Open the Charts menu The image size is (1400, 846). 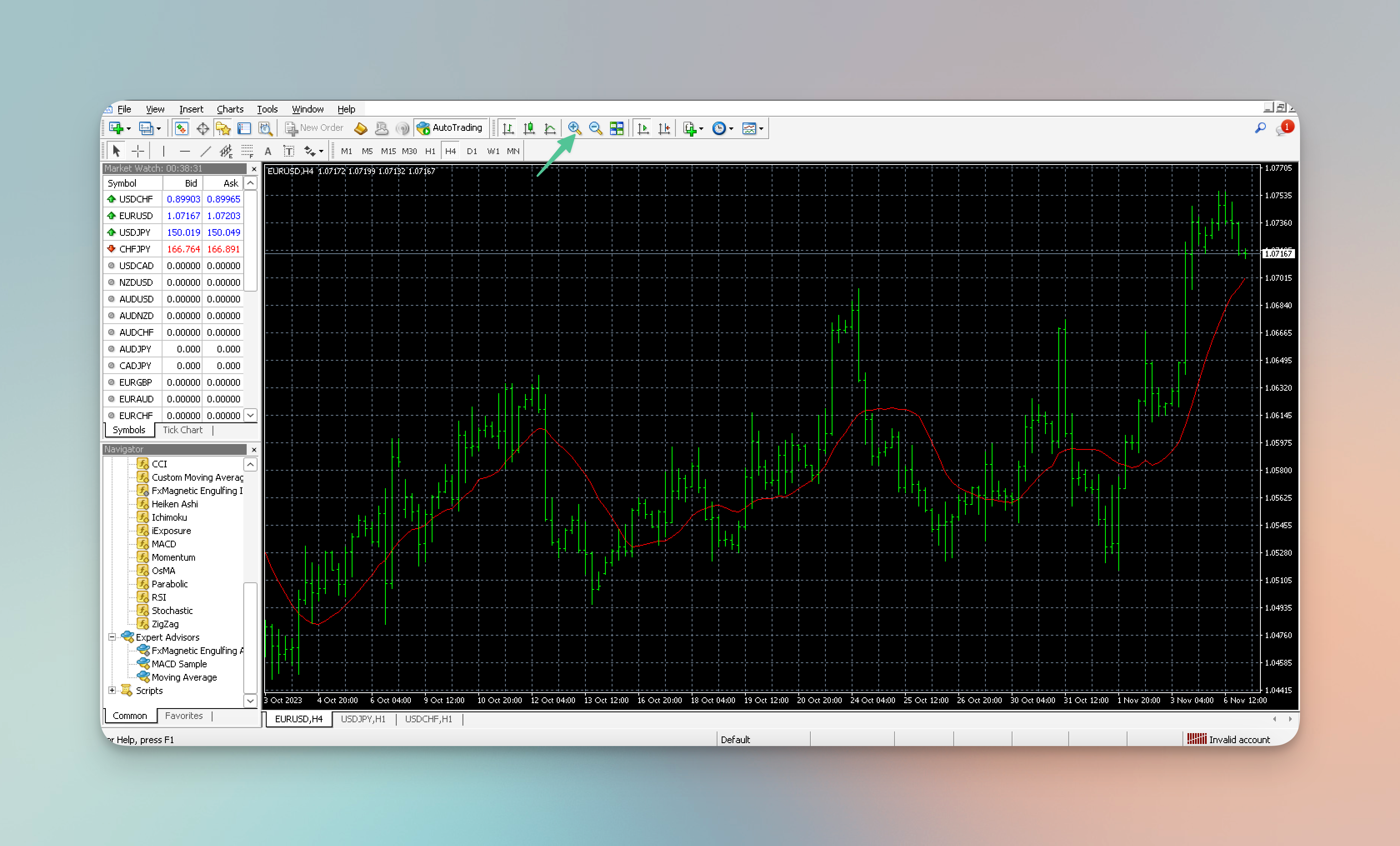[x=230, y=109]
